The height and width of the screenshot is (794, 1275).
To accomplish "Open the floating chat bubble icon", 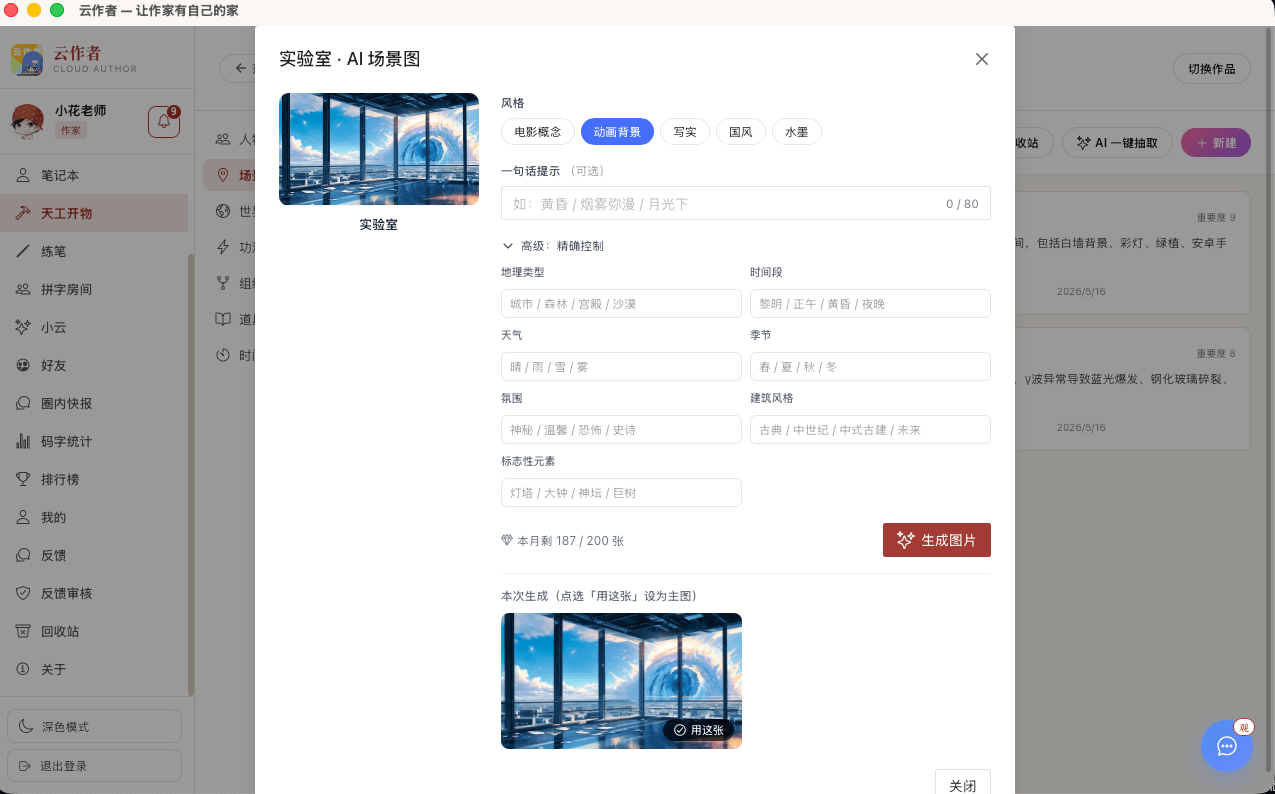I will [1227, 745].
